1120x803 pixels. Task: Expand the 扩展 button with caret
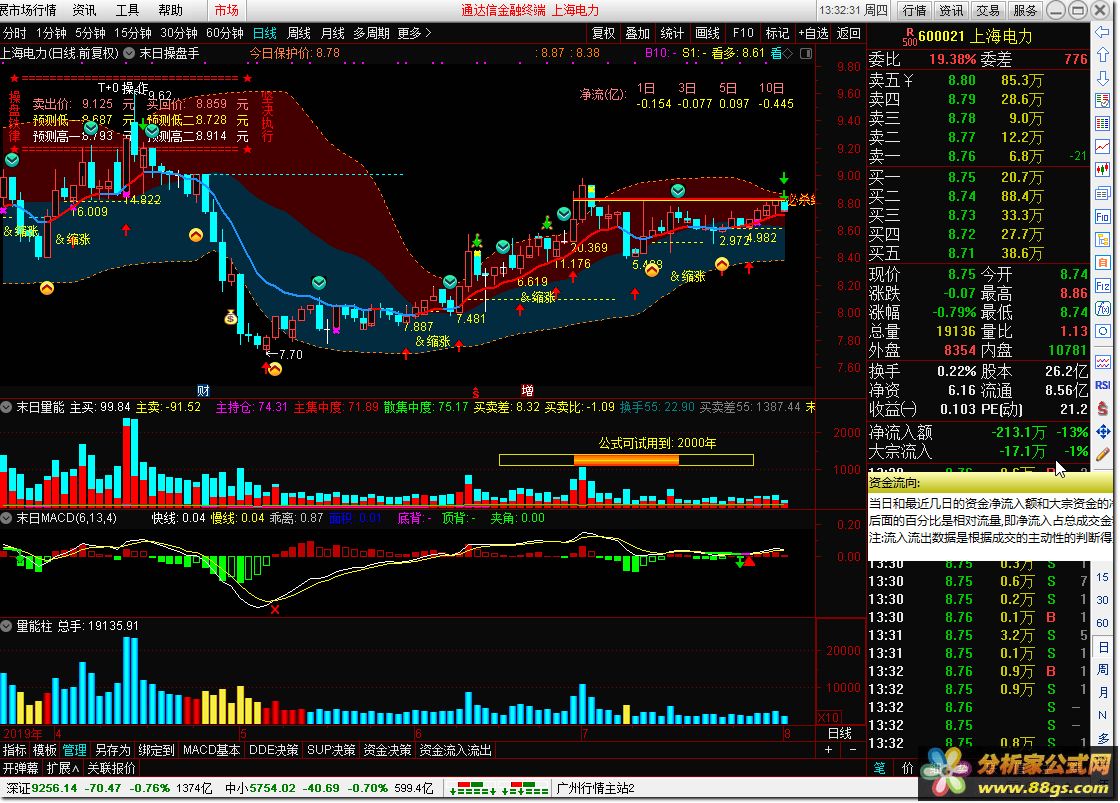(x=62, y=768)
